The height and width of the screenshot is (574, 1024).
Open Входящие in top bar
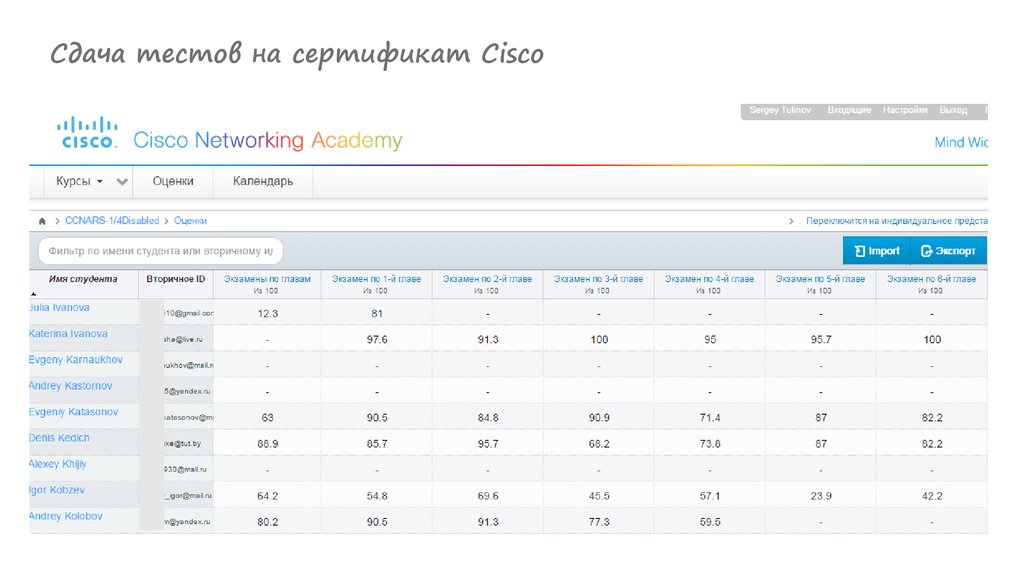tap(849, 110)
